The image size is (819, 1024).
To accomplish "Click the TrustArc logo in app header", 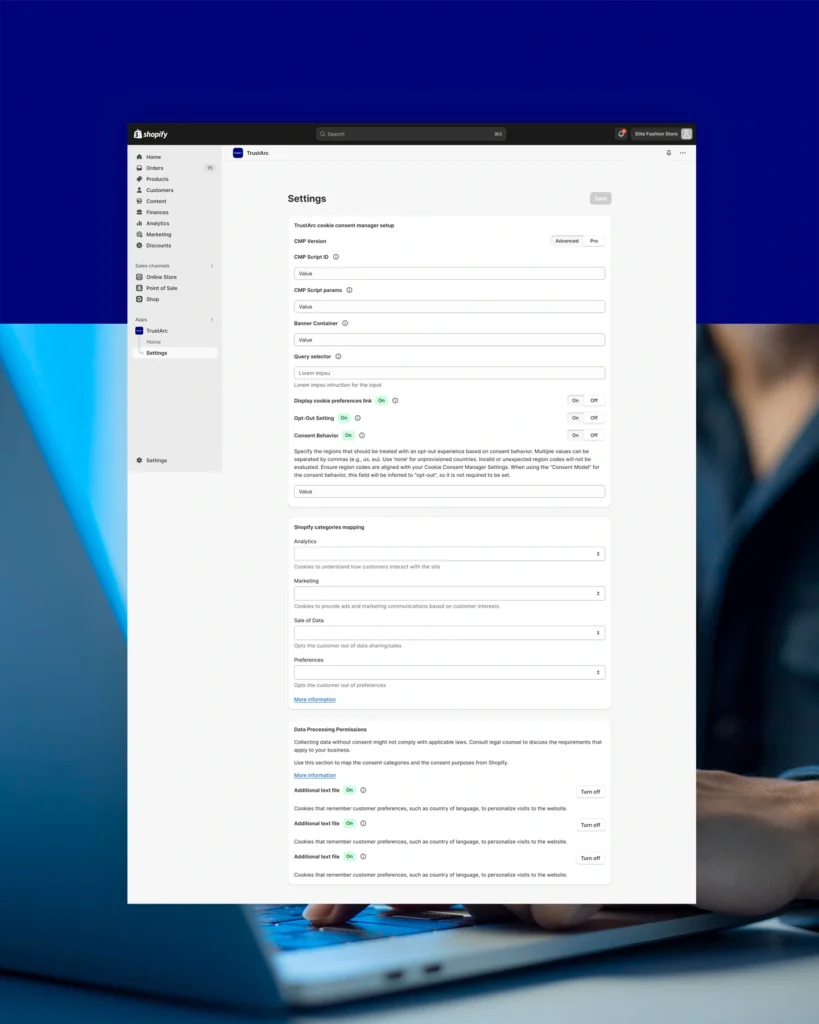I will (x=238, y=153).
